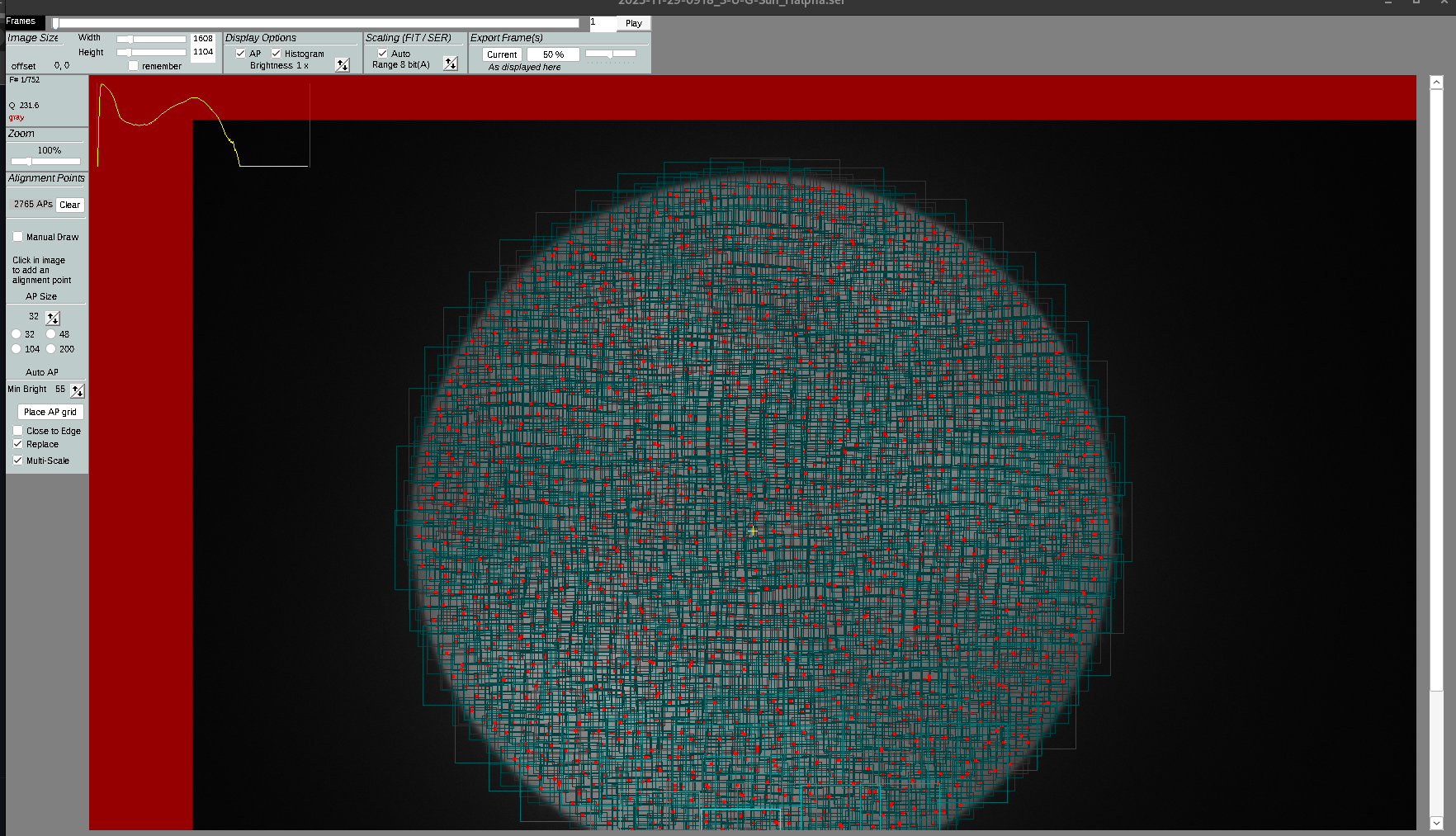
Task: Click the yellow crosshair in the sun image
Action: tap(753, 531)
